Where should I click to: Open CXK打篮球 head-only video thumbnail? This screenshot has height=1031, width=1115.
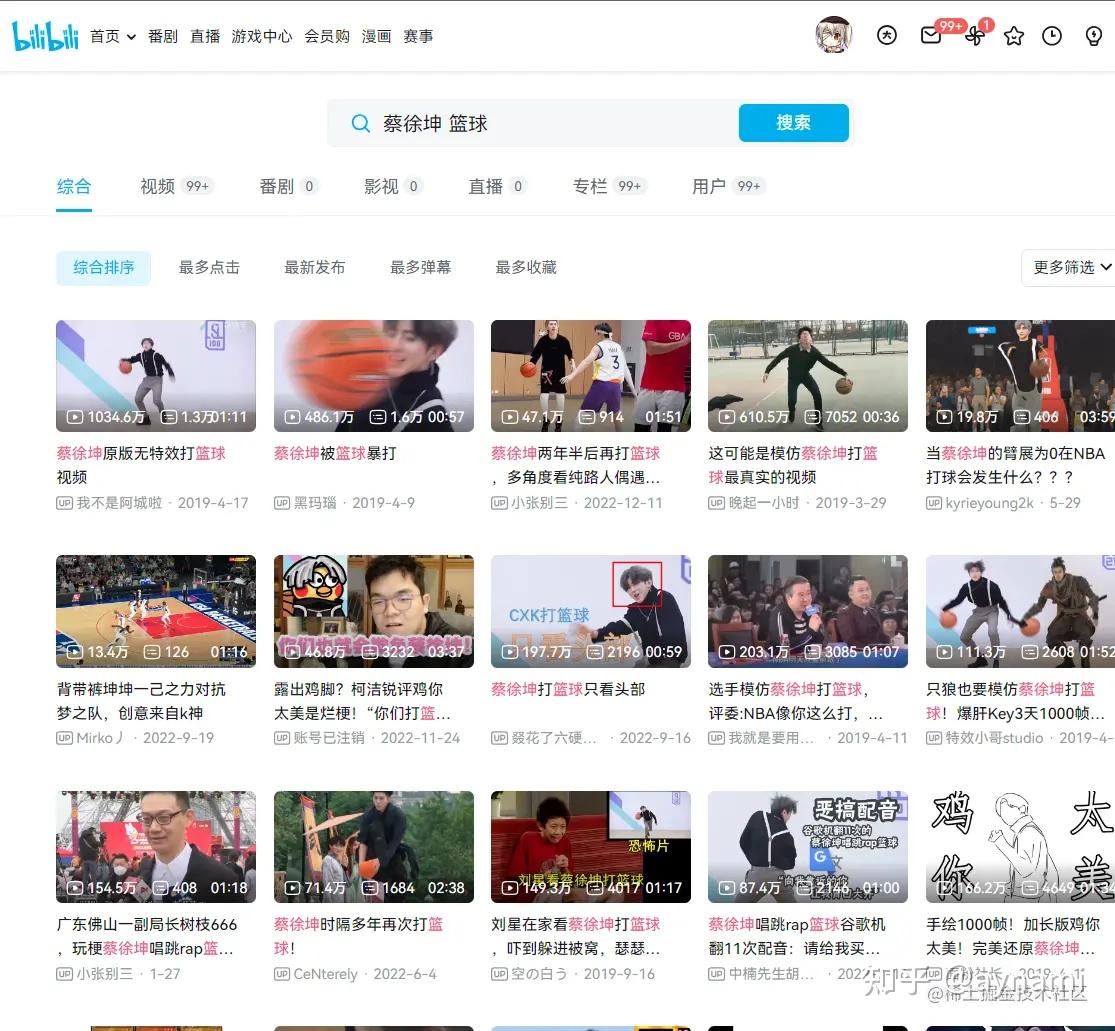(x=590, y=611)
